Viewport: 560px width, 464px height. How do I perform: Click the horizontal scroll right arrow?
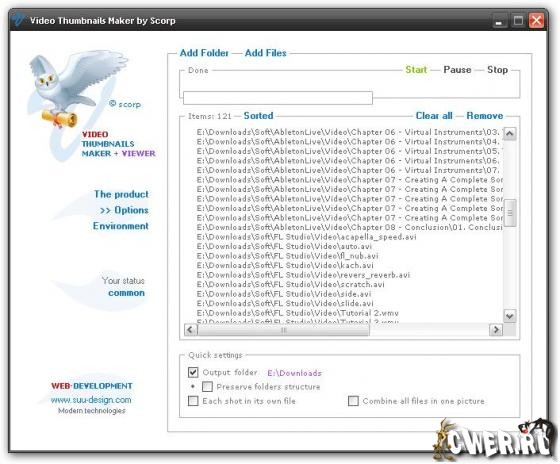pyautogui.click(x=496, y=329)
